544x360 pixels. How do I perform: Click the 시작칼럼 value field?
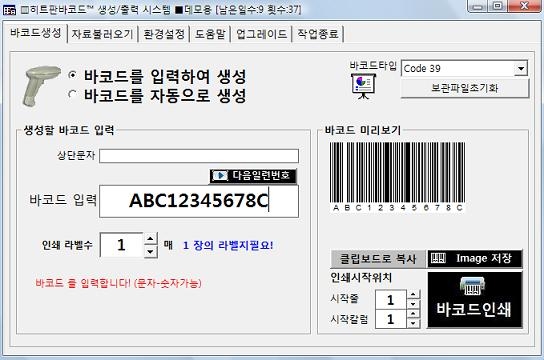[x=391, y=319]
